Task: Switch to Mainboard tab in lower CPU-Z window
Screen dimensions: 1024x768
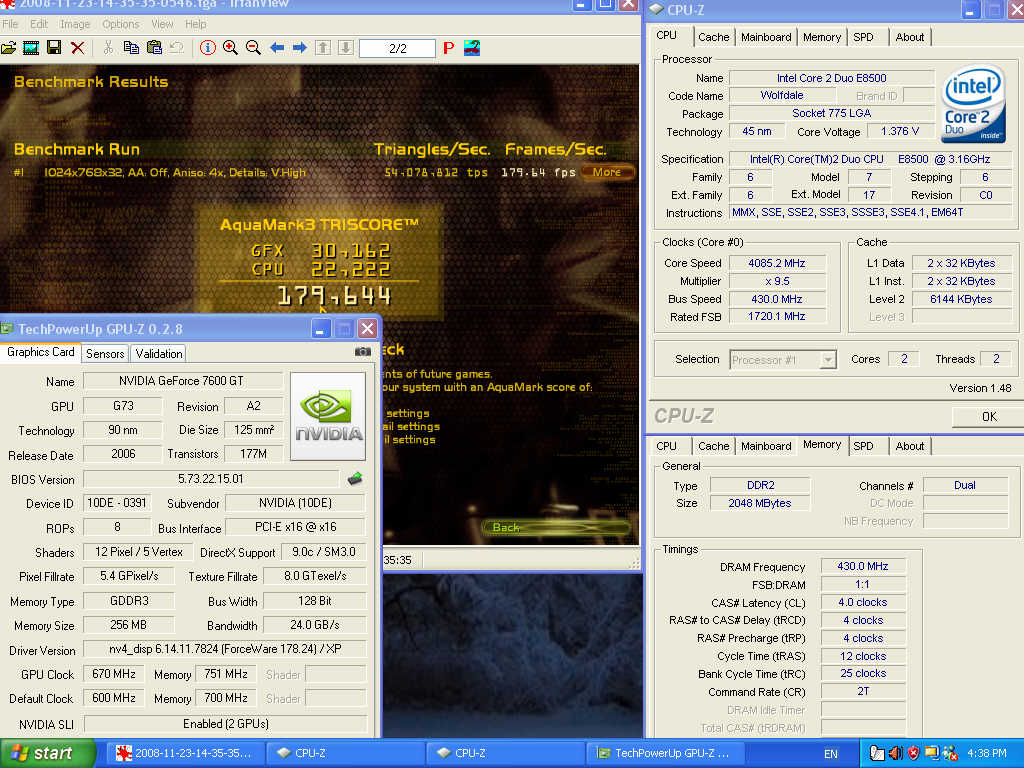Action: (x=766, y=446)
